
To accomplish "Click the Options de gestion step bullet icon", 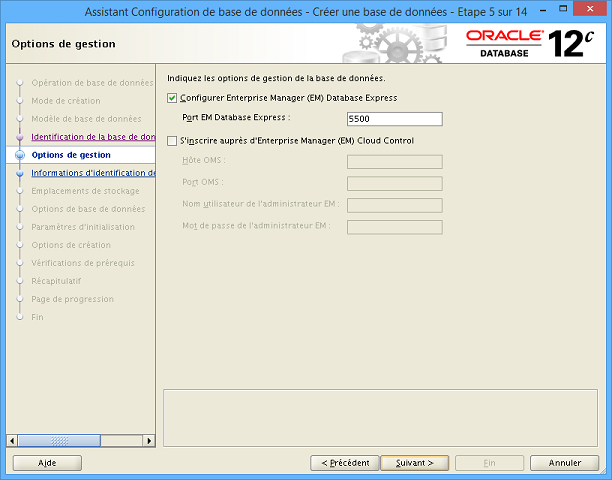I will pos(20,155).
